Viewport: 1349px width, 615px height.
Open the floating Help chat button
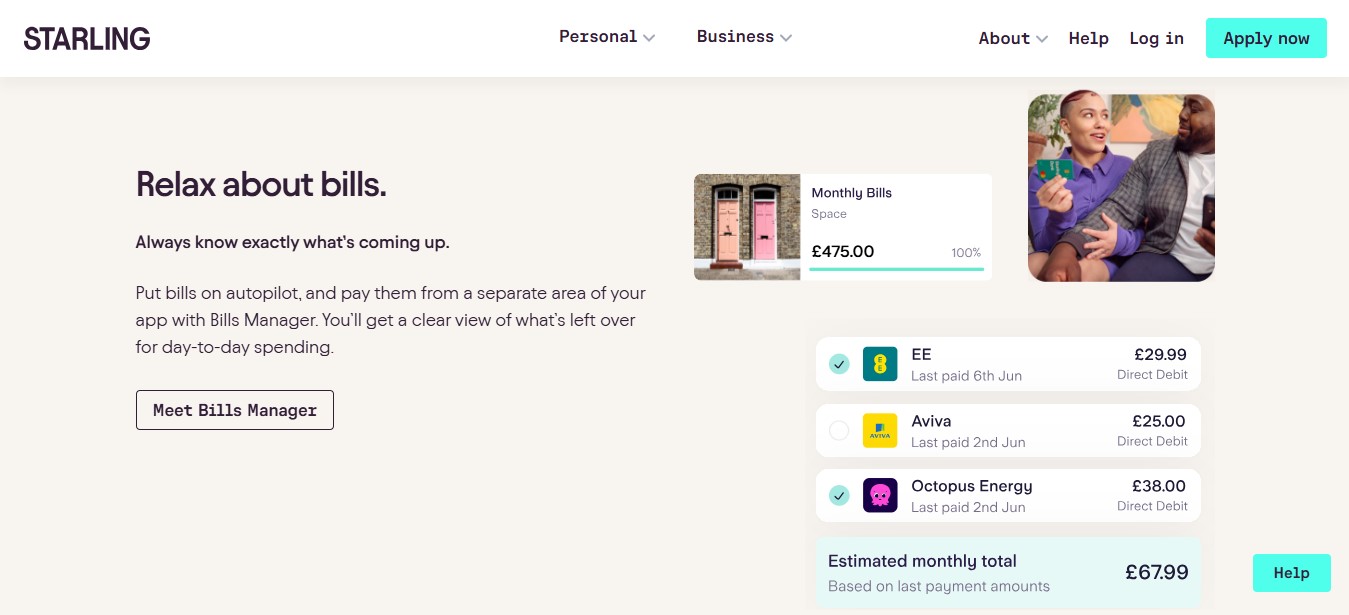[1291, 573]
